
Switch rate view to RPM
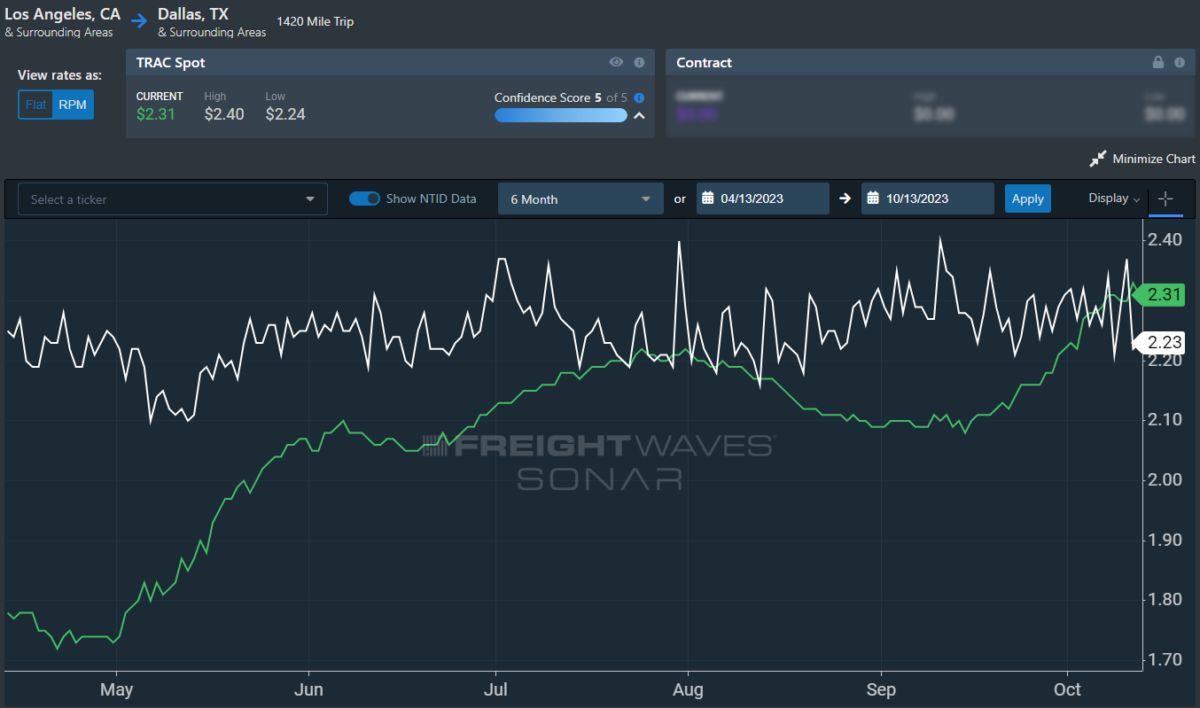(73, 104)
